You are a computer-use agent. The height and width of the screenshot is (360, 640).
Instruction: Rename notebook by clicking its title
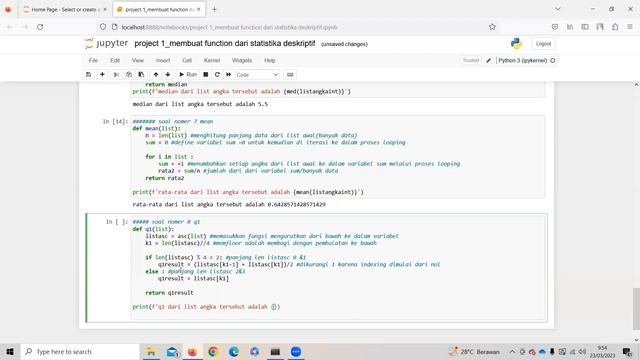(x=224, y=43)
